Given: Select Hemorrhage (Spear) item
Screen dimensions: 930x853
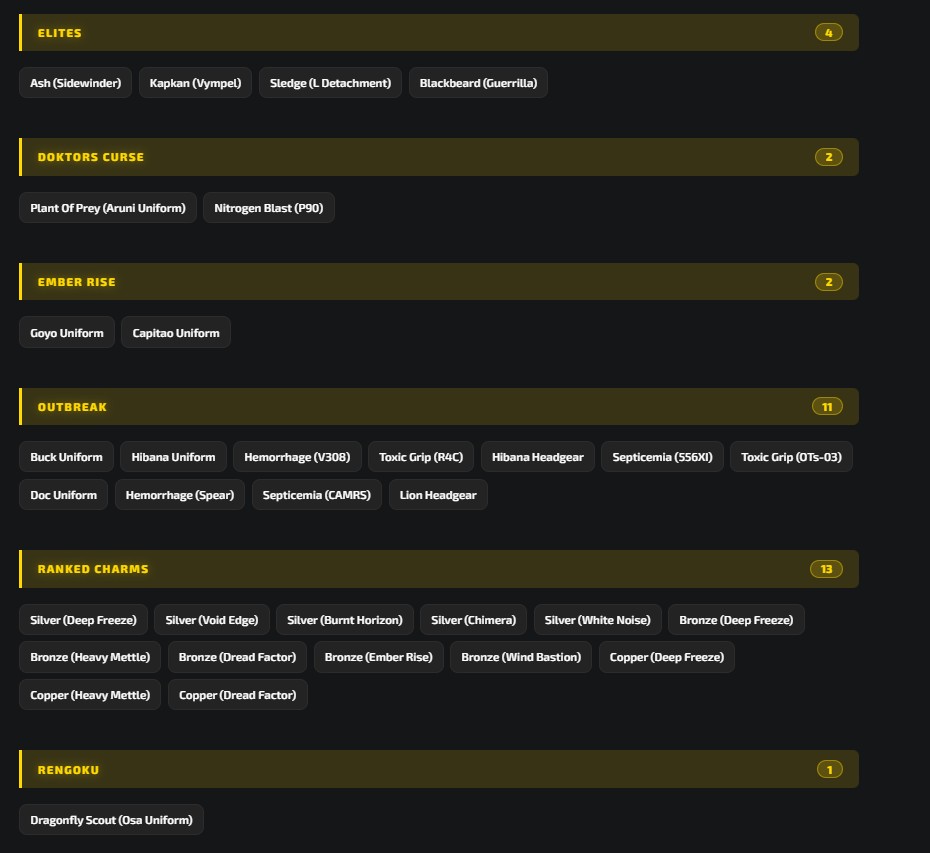Looking at the screenshot, I should (x=180, y=495).
